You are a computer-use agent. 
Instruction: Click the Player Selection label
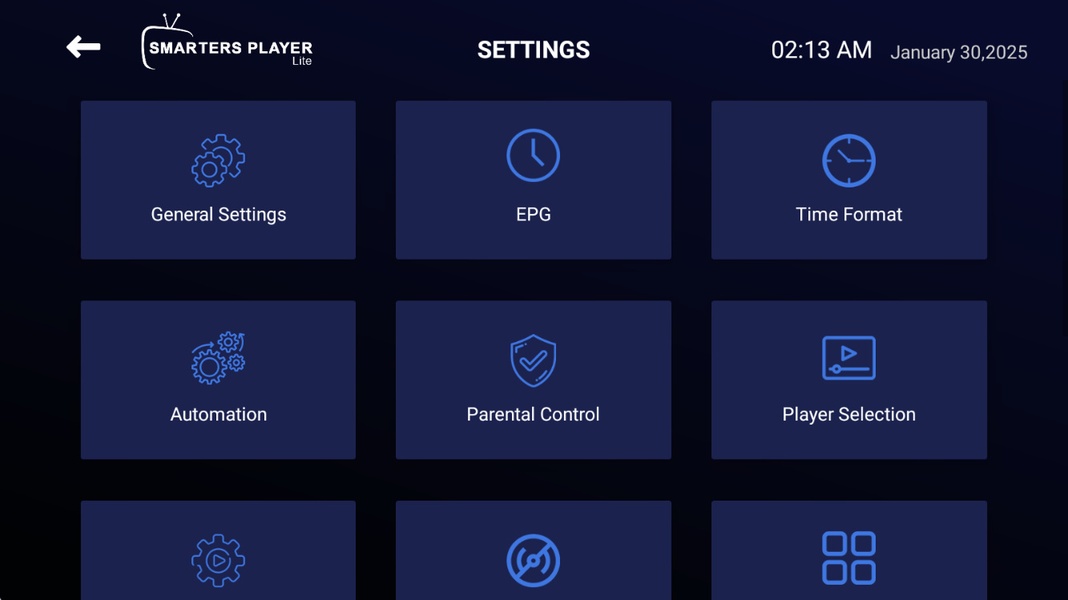point(849,415)
